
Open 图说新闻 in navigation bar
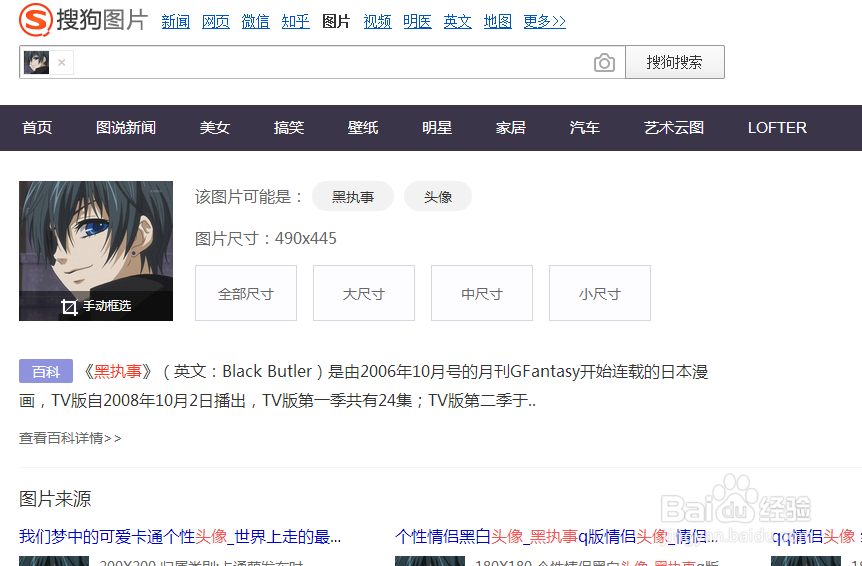[126, 127]
